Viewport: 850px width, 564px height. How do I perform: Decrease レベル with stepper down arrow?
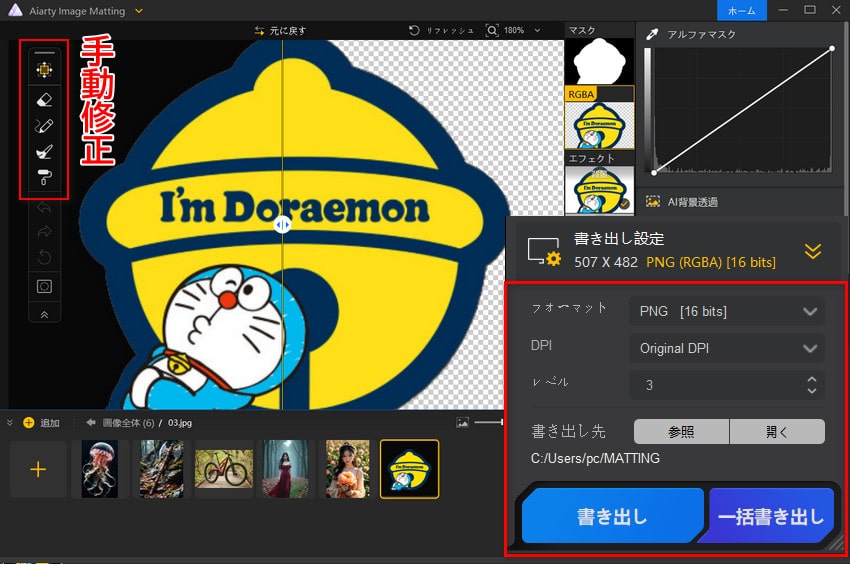812,390
